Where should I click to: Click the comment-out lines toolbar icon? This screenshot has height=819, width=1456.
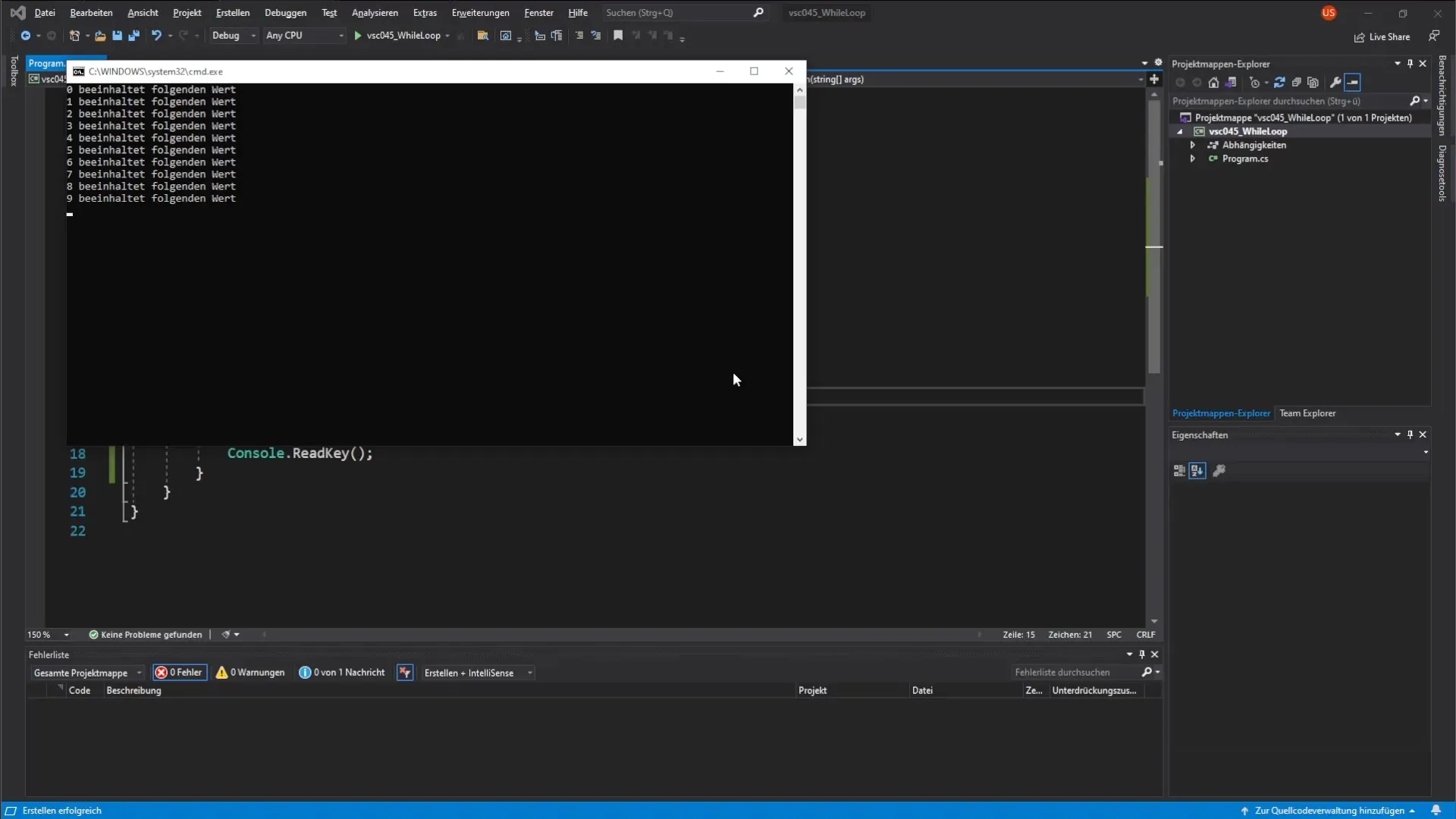tap(579, 36)
